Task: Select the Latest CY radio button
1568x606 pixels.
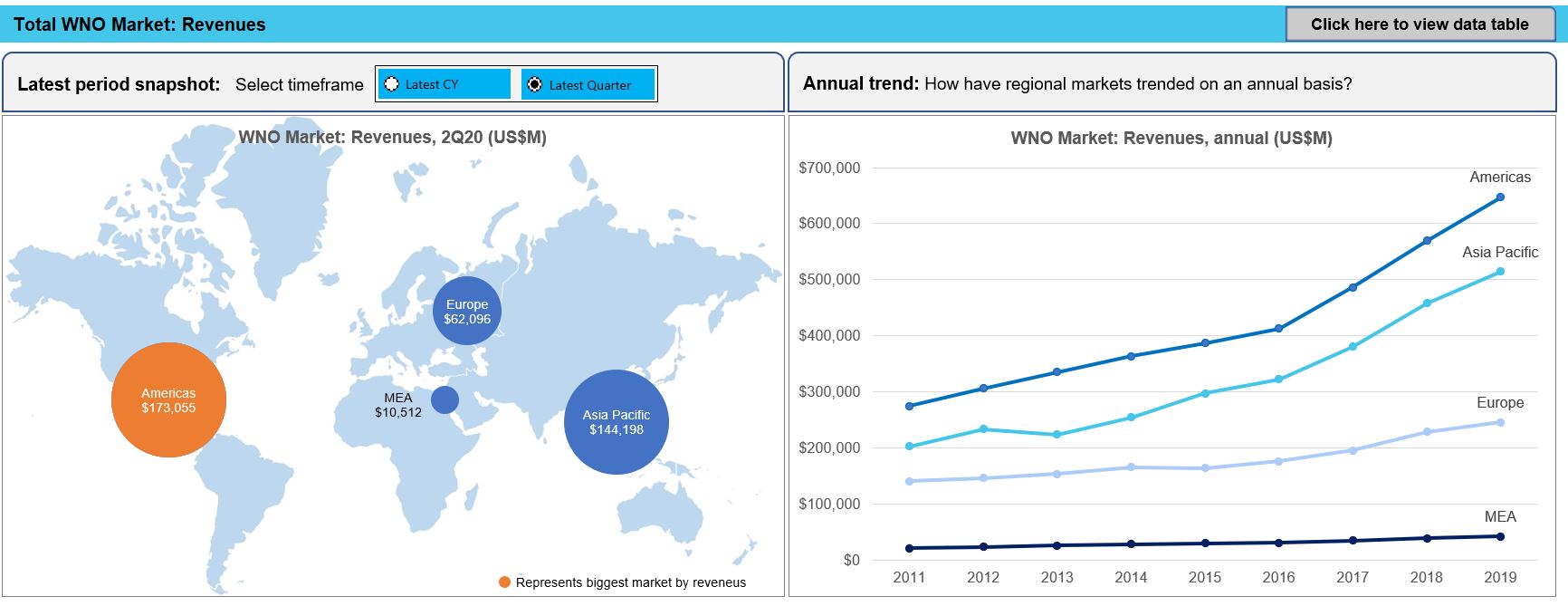Action: pos(392,84)
